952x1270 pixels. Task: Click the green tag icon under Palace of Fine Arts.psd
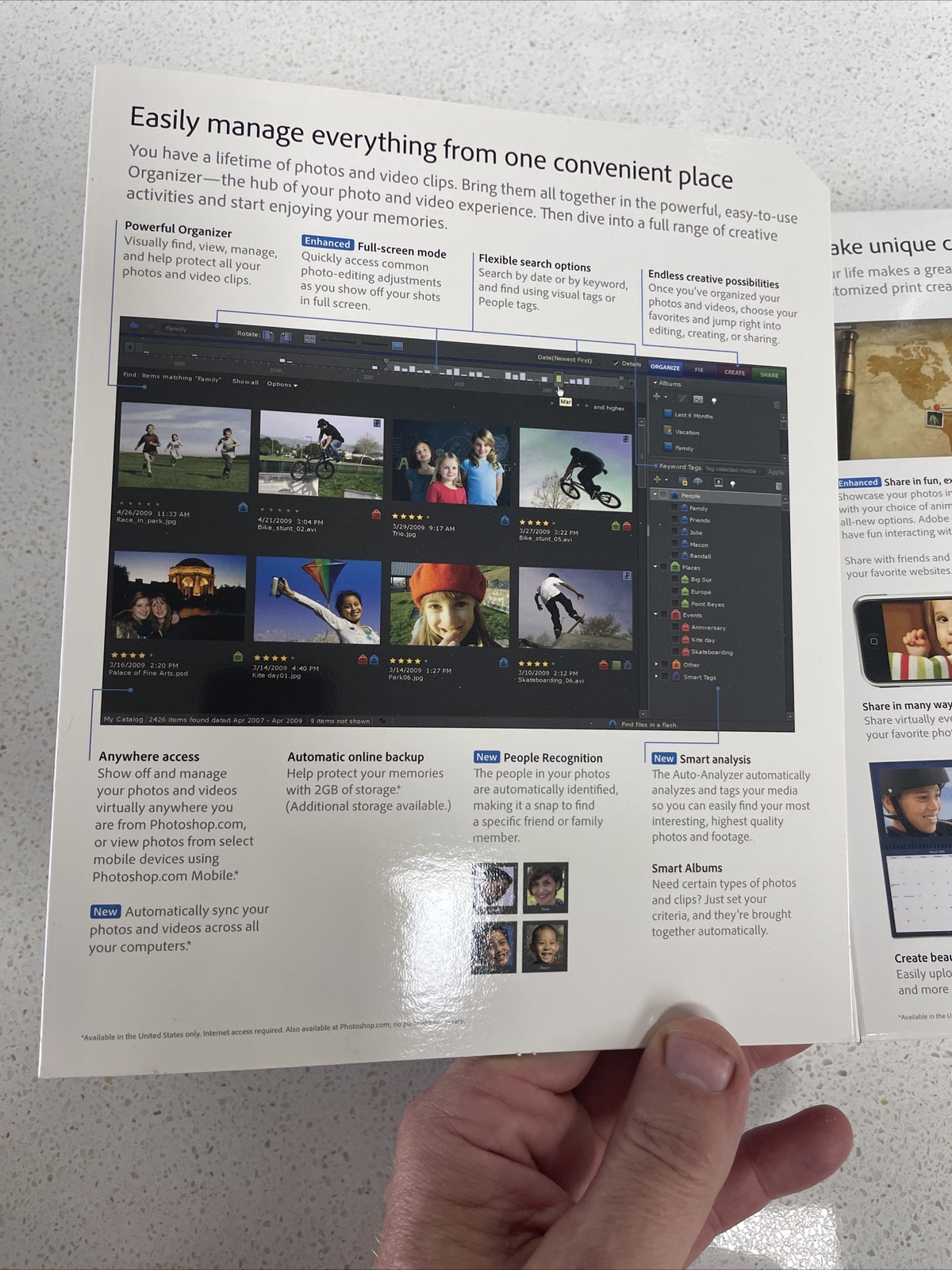(237, 657)
